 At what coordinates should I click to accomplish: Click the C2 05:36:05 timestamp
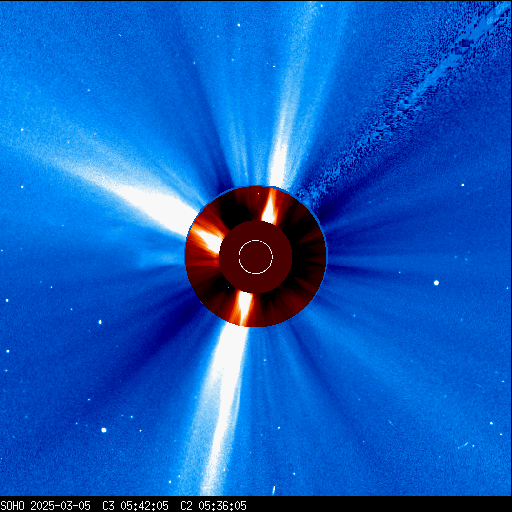[x=213, y=506]
